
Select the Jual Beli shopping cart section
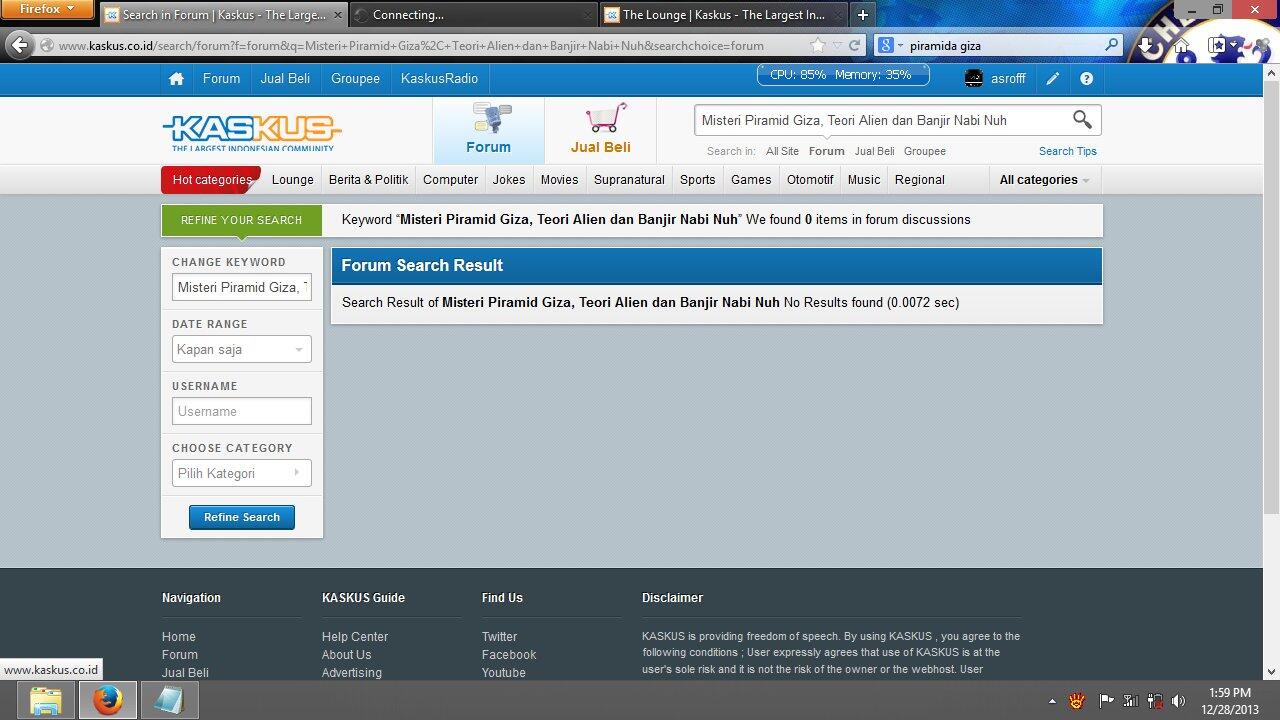[600, 130]
